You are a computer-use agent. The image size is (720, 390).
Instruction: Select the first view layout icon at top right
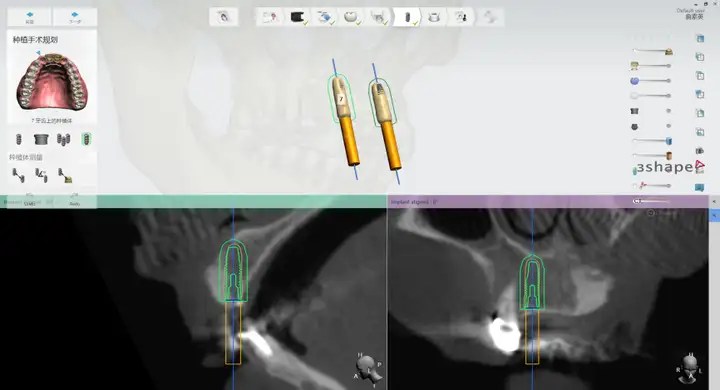tap(700, 39)
